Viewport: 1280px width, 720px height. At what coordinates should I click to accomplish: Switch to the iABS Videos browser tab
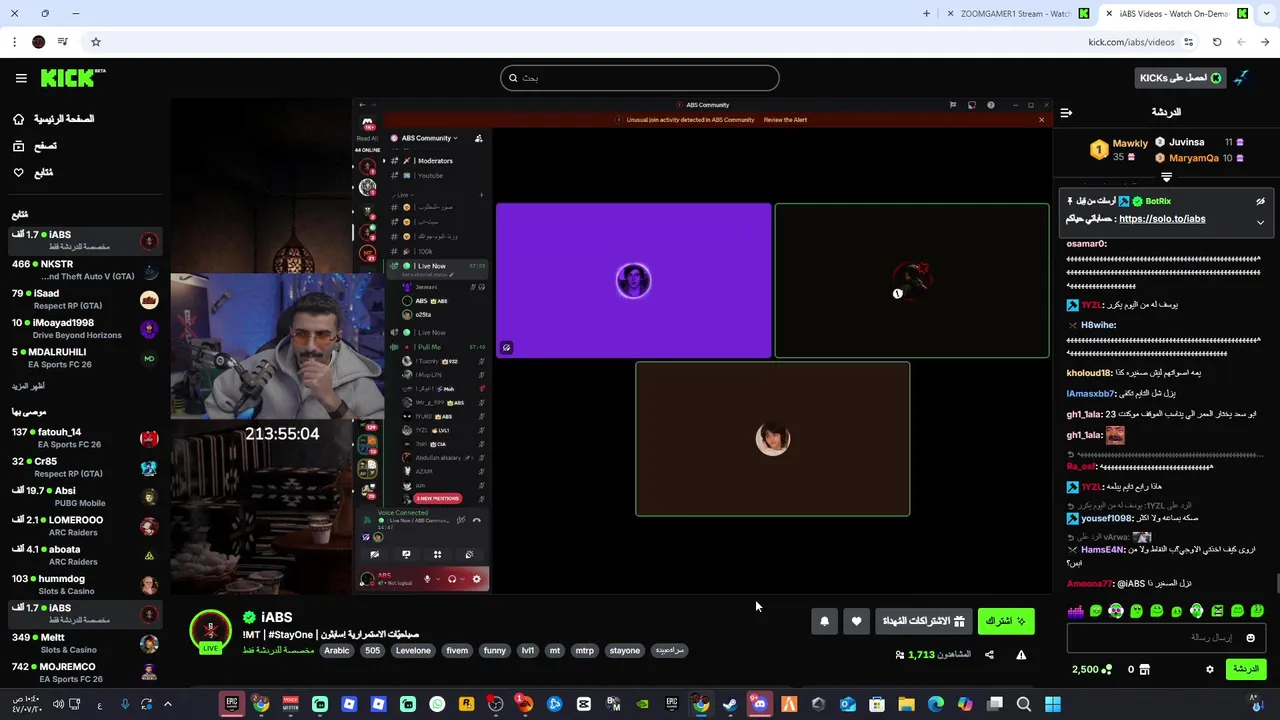pyautogui.click(x=1178, y=14)
